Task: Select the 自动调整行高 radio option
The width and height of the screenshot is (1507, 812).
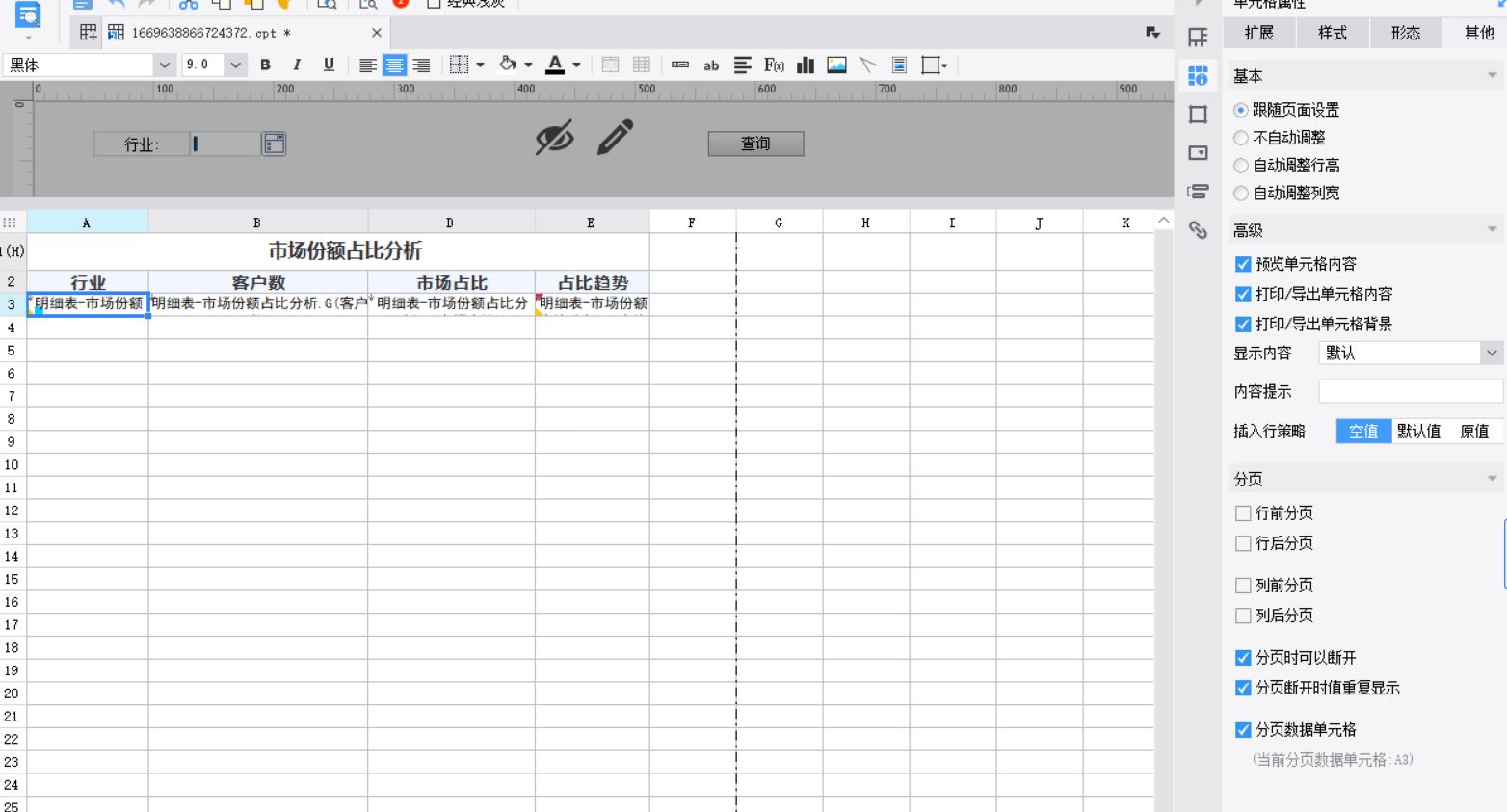Action: pyautogui.click(x=1241, y=166)
